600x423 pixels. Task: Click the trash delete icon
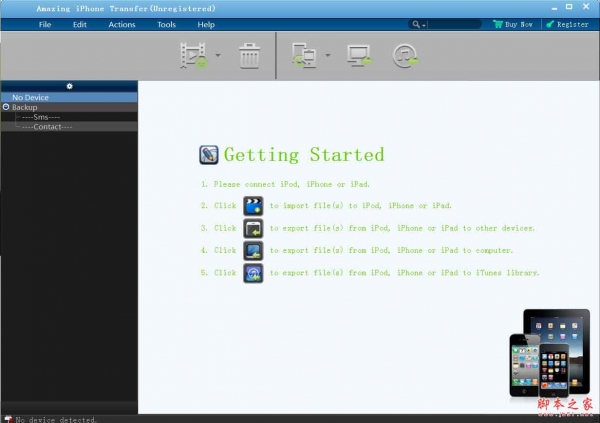tap(249, 56)
